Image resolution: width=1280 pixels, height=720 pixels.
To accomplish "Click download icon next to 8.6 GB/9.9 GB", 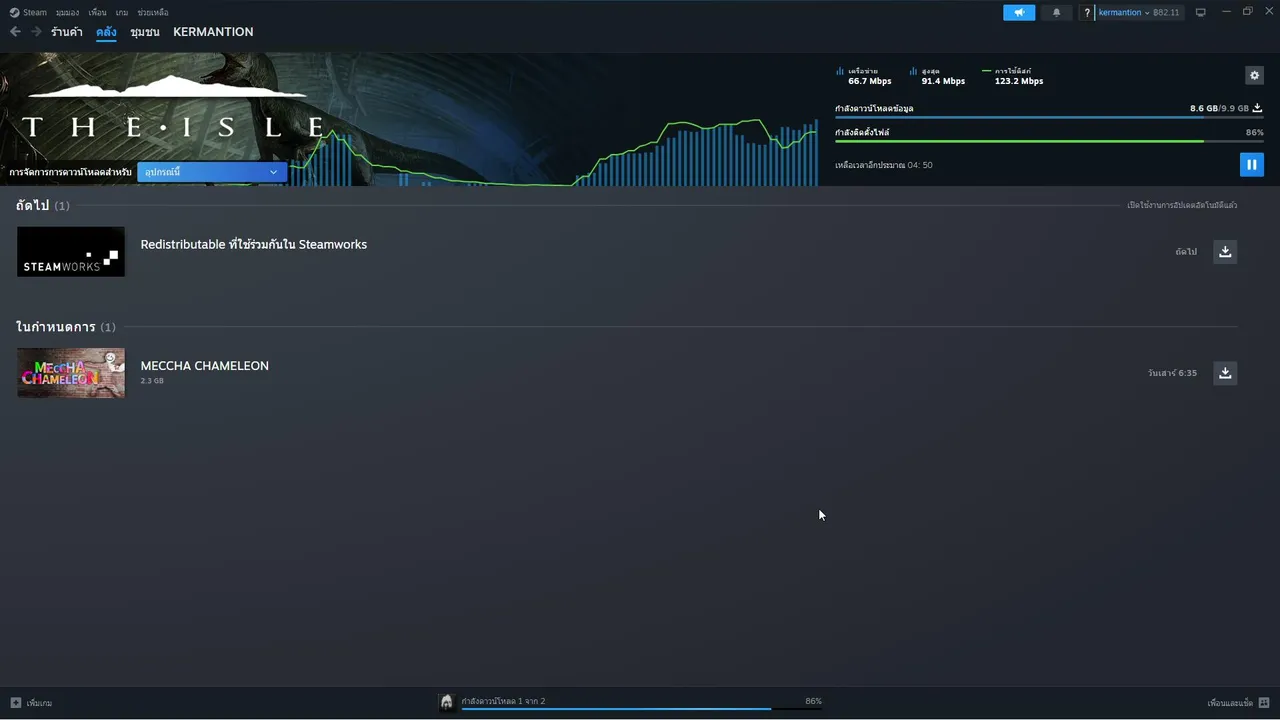I will point(1258,108).
